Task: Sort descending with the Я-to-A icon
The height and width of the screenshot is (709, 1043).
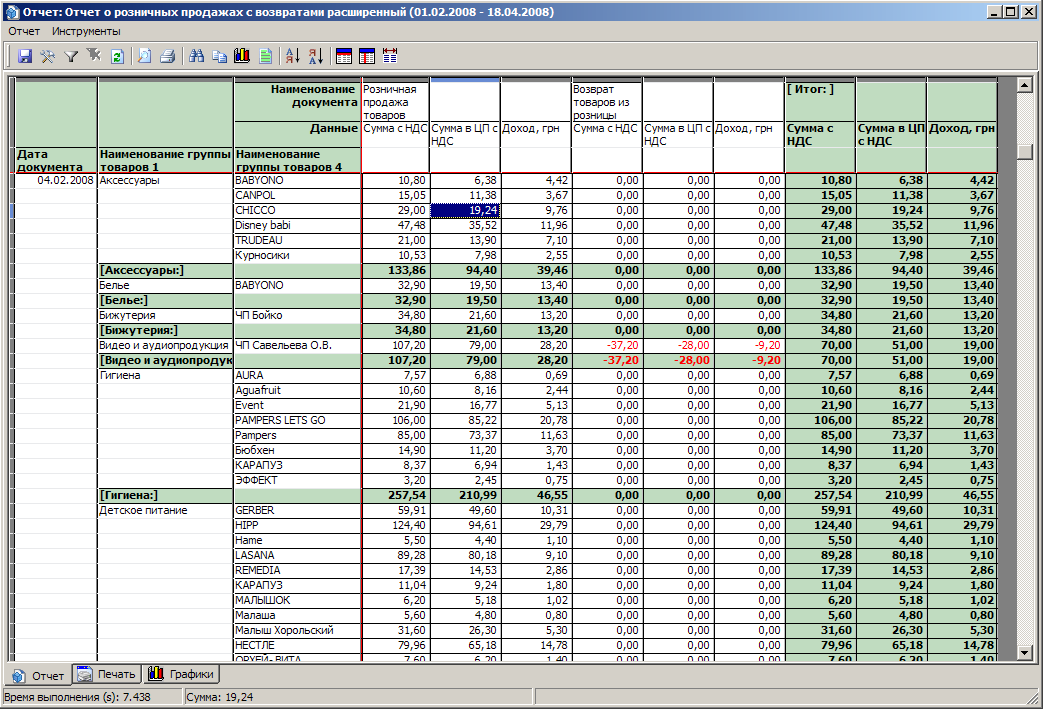Action: tap(315, 57)
